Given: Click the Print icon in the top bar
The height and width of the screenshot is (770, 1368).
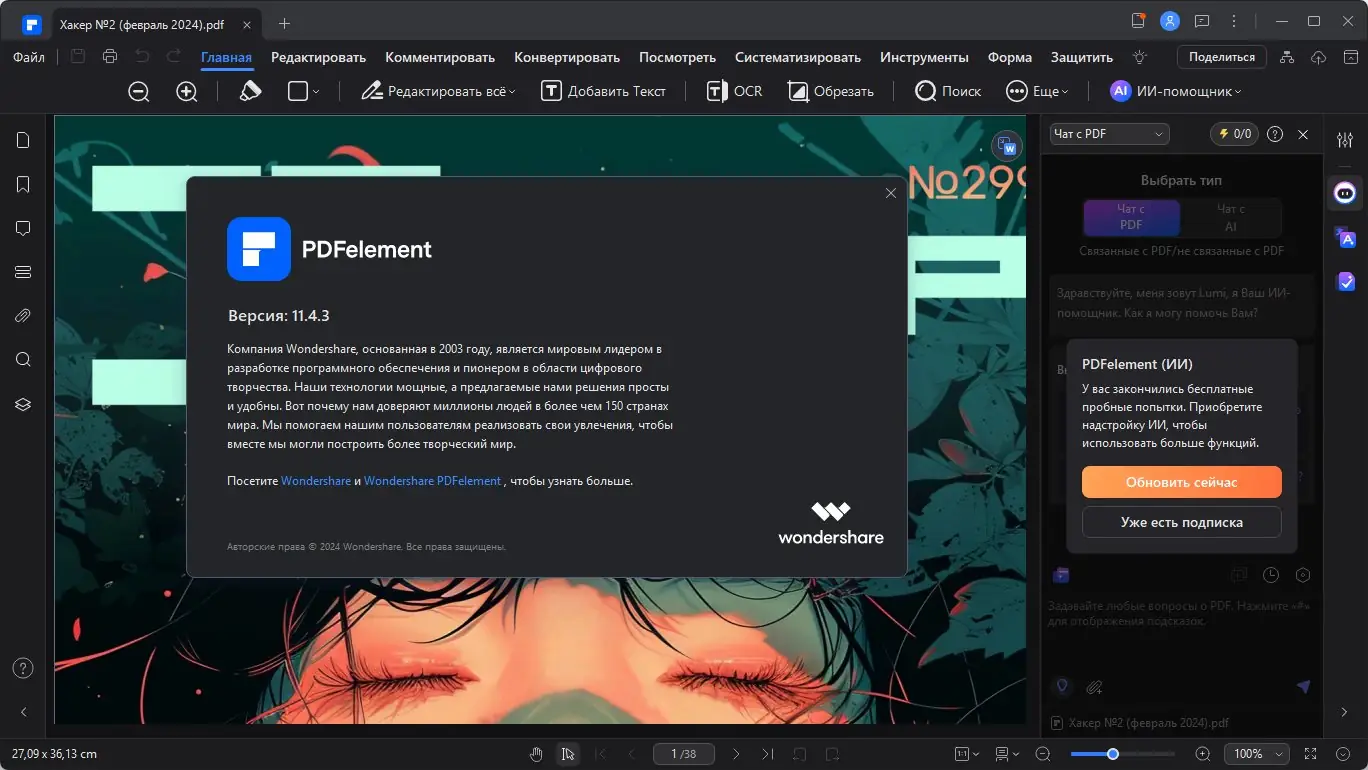Looking at the screenshot, I should [x=110, y=57].
